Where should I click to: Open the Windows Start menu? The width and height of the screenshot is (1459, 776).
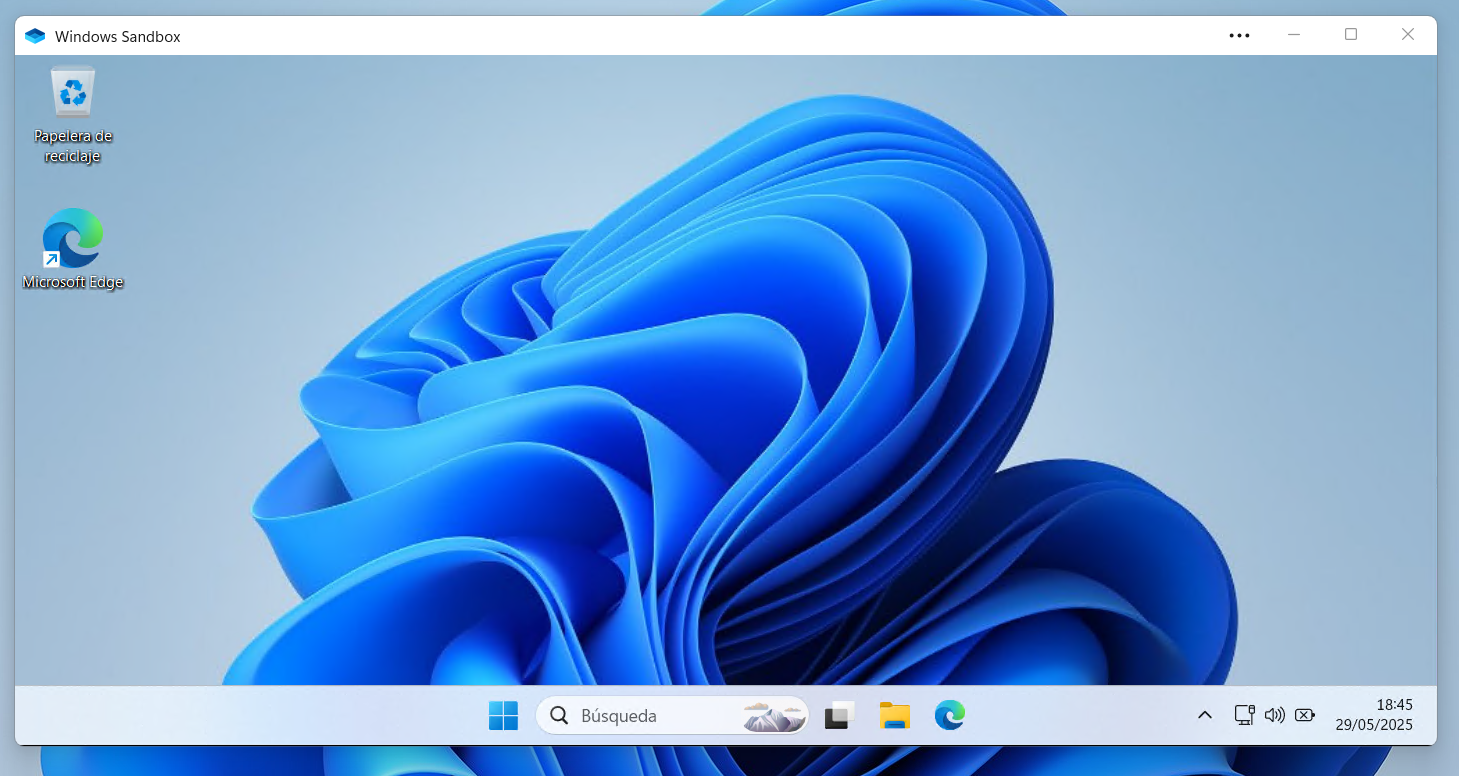pyautogui.click(x=503, y=715)
